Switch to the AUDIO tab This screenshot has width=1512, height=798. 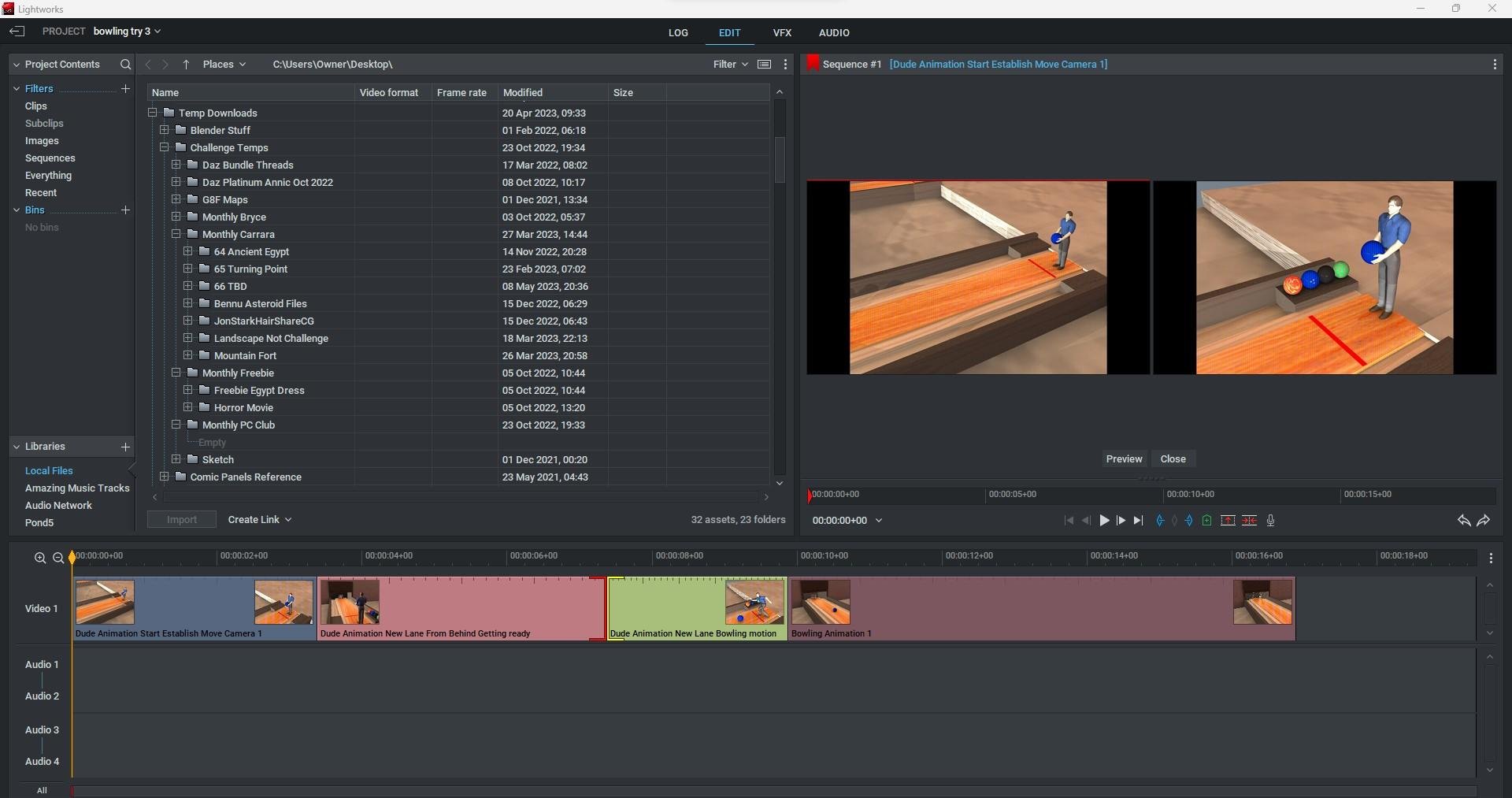pos(834,33)
